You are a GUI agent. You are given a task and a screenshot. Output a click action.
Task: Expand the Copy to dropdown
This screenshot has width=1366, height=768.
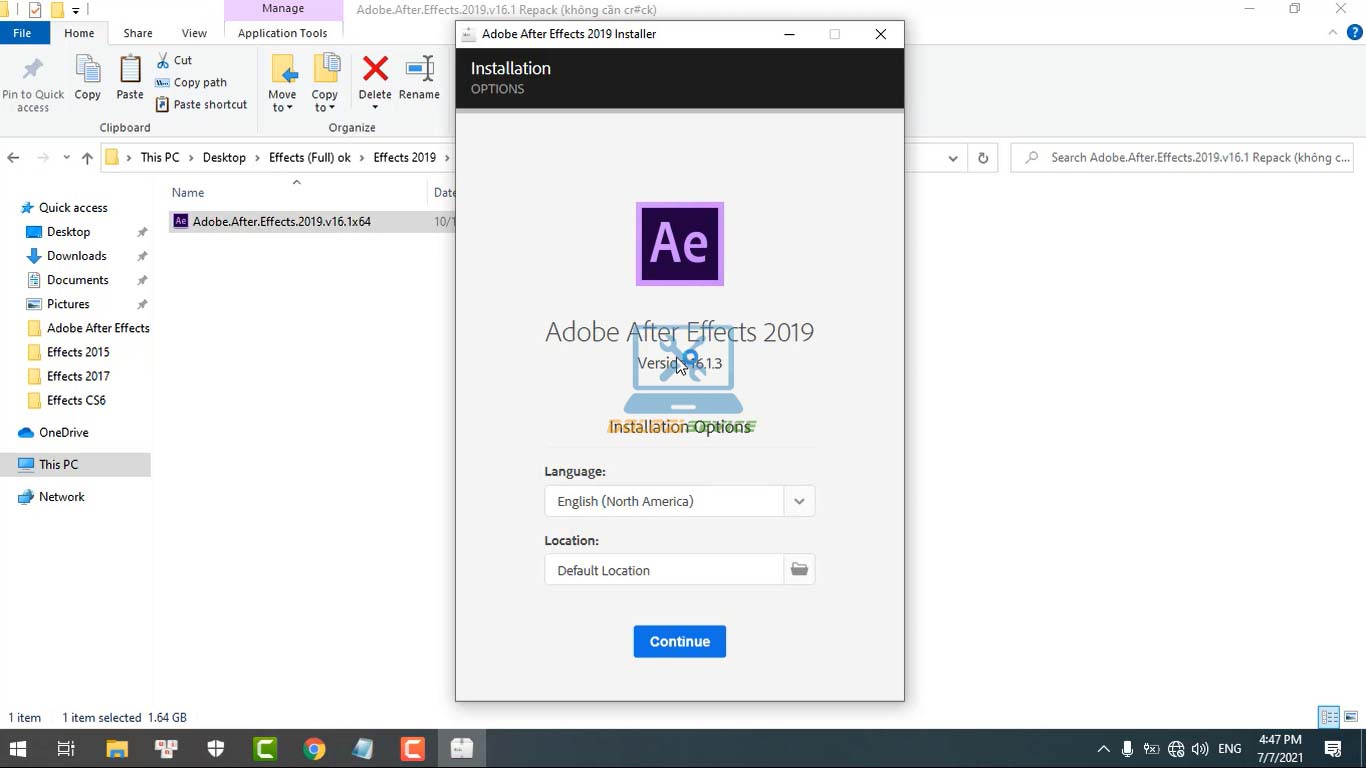pyautogui.click(x=324, y=108)
